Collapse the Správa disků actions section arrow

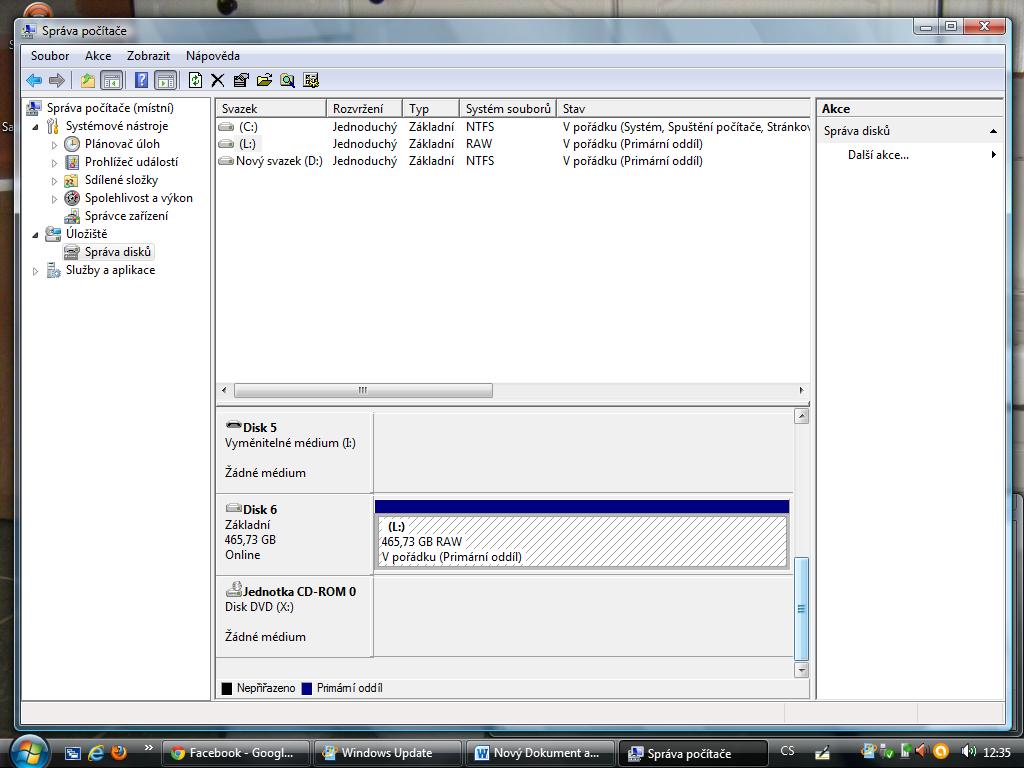[993, 131]
